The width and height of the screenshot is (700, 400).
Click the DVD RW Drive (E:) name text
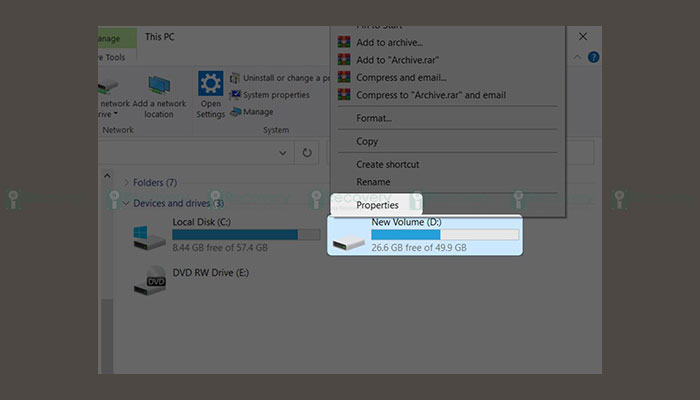[x=211, y=273]
